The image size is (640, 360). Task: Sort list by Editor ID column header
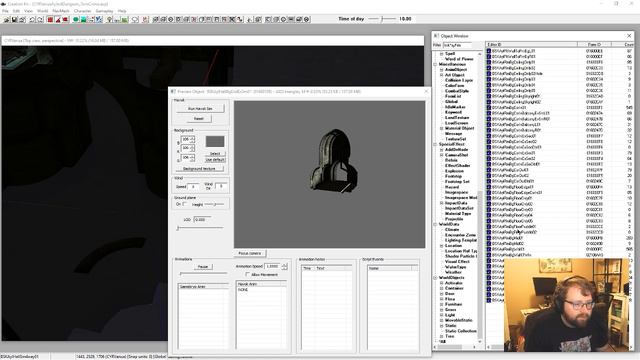click(531, 44)
